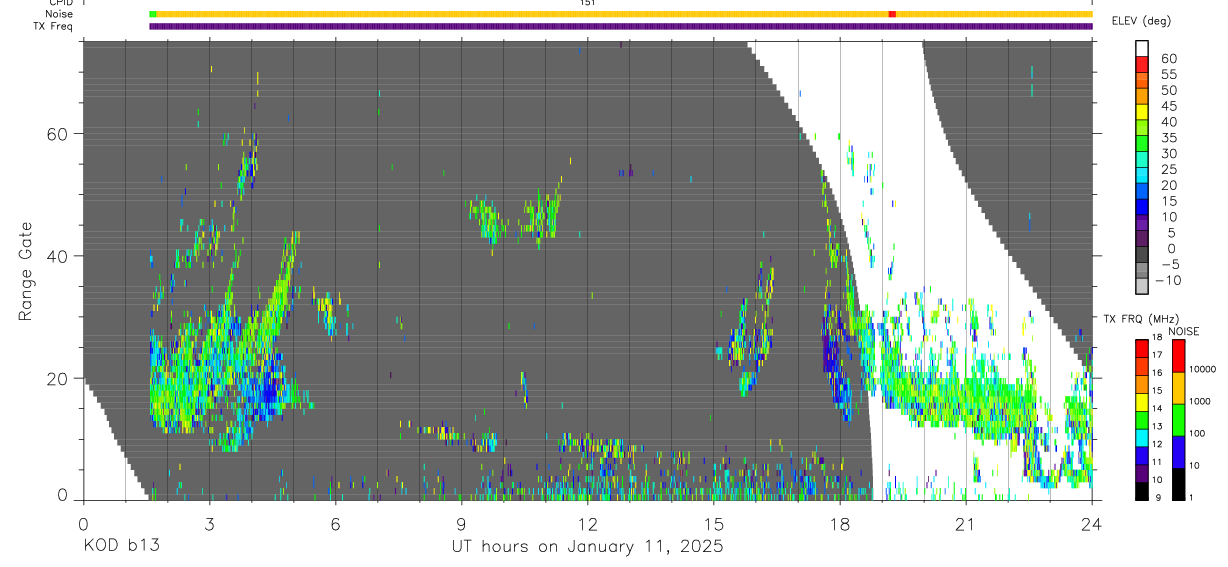The image size is (1228, 567).
Task: Click the 151 CPID value at top
Action: (588, 3)
